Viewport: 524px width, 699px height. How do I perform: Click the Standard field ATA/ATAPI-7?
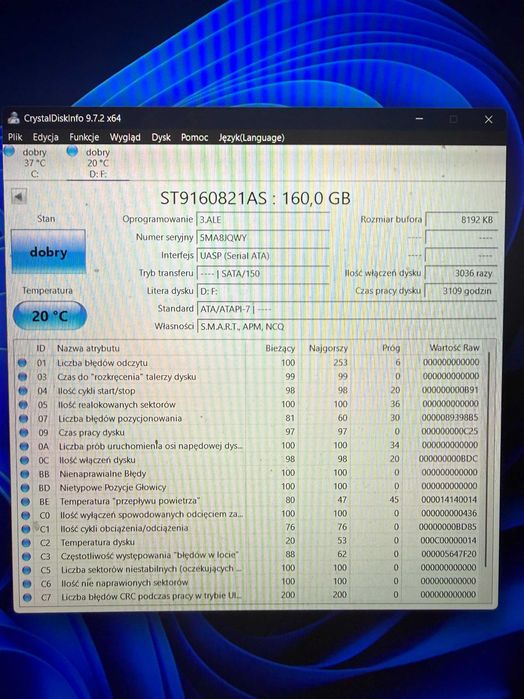point(347,308)
